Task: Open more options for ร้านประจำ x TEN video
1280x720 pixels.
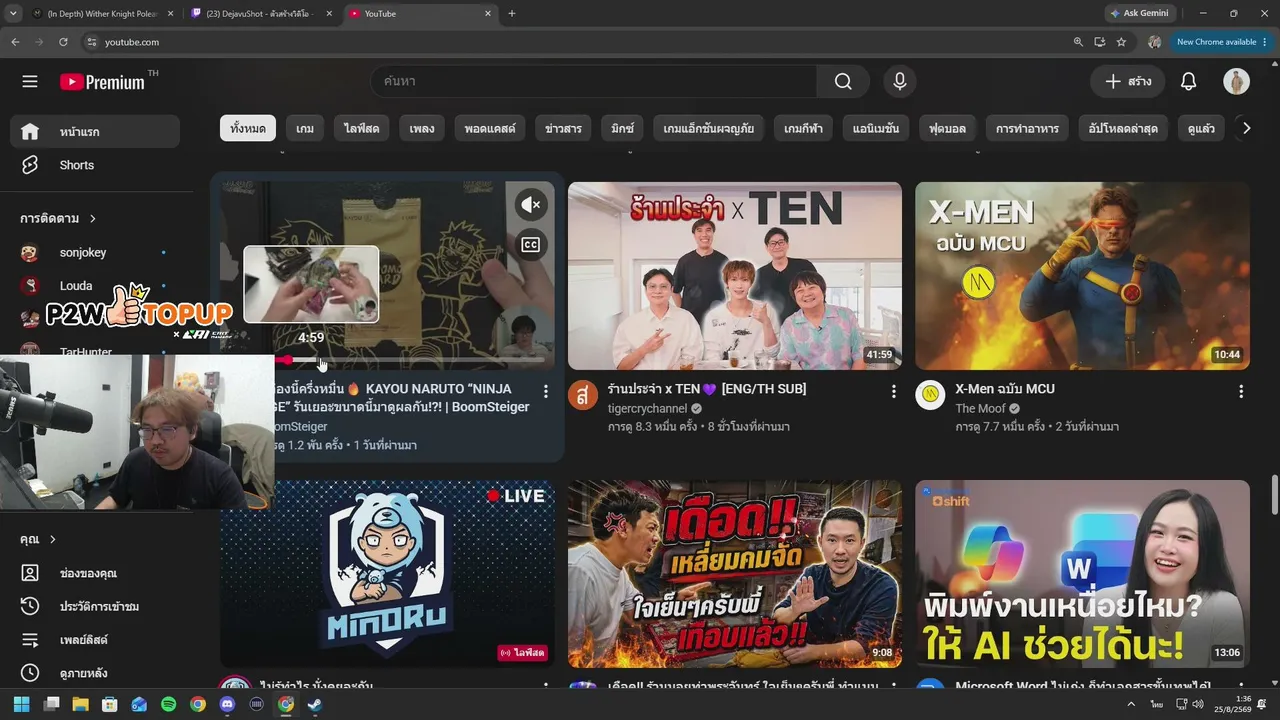Action: click(894, 392)
